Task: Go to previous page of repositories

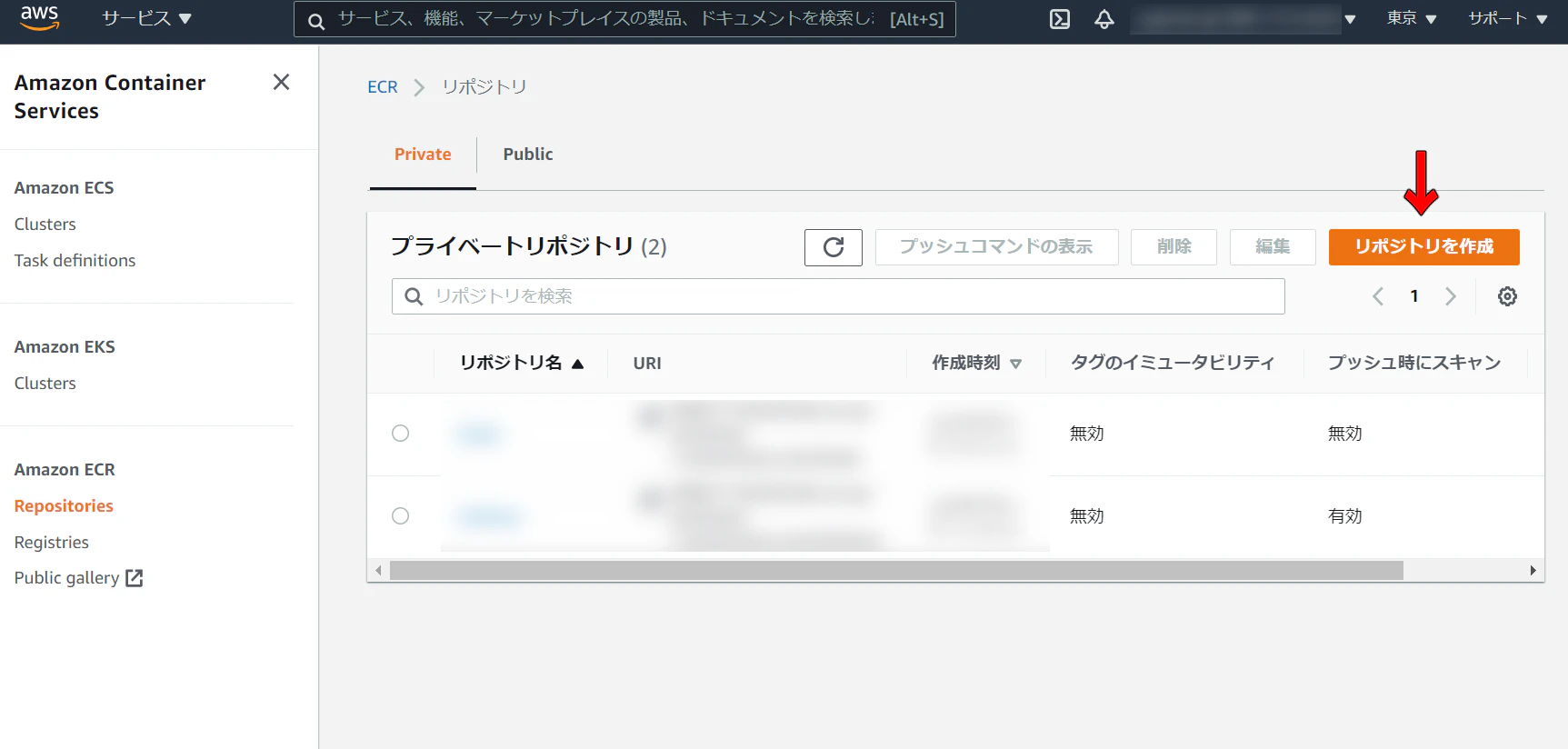Action: [1378, 296]
